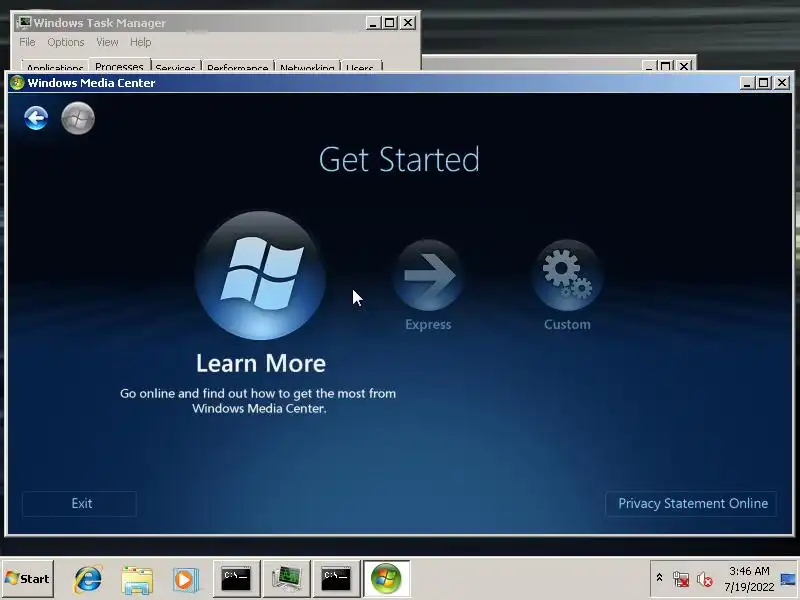Close the Windows Media Center window
Image resolution: width=800 pixels, height=600 pixels.
click(782, 83)
